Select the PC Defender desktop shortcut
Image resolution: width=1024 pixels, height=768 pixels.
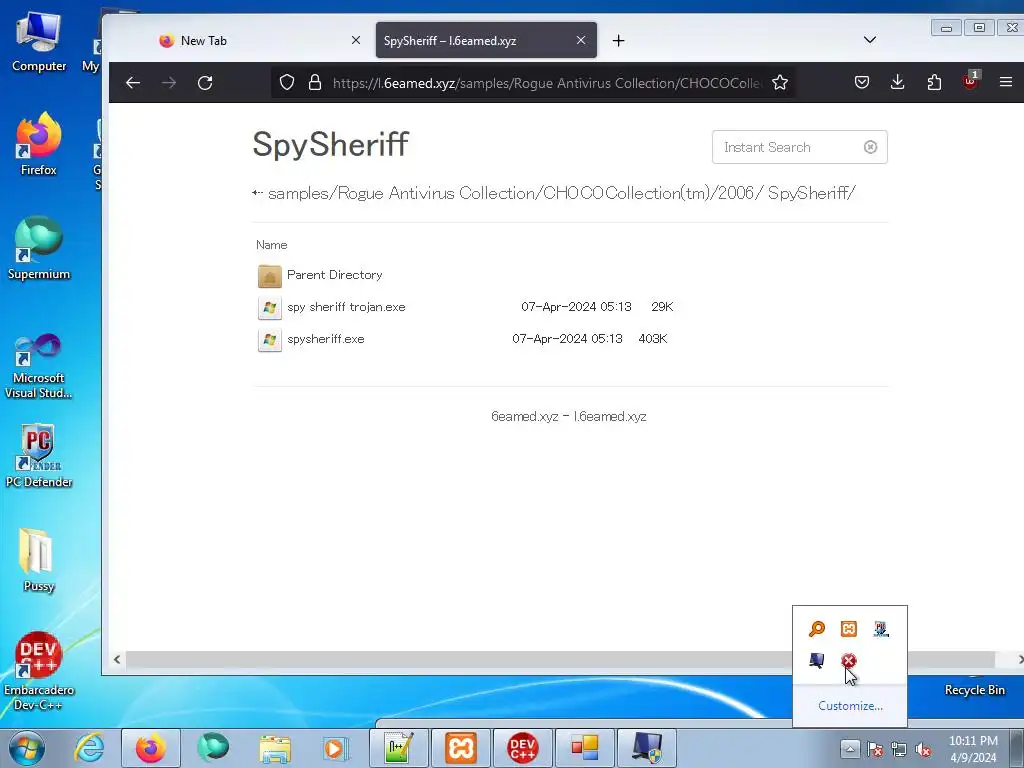click(x=39, y=456)
